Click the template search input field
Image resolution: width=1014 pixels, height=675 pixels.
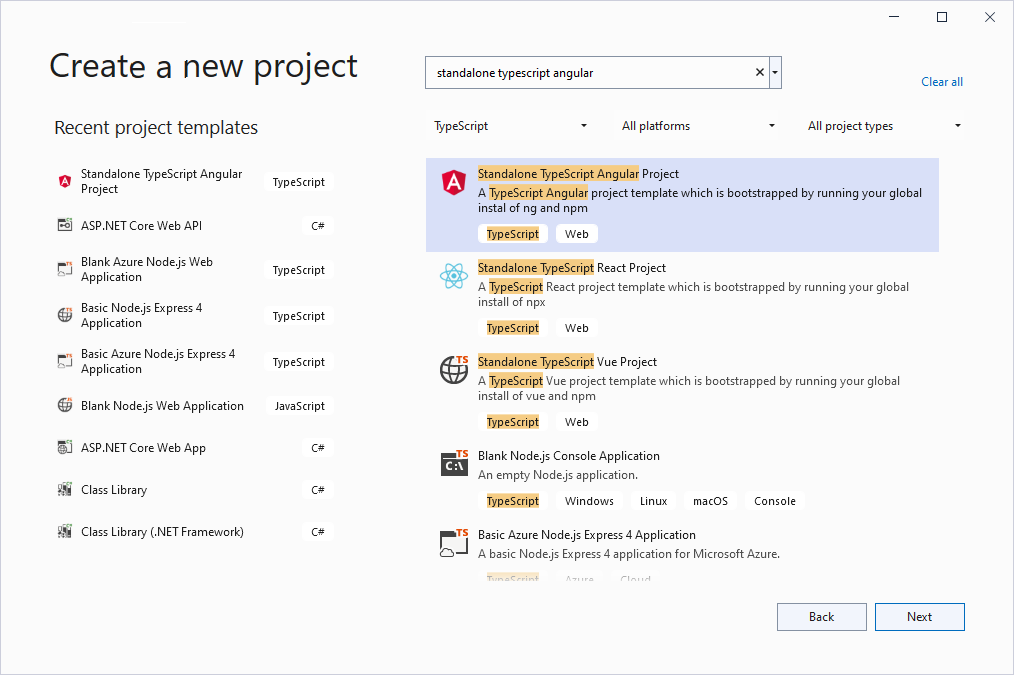point(592,72)
